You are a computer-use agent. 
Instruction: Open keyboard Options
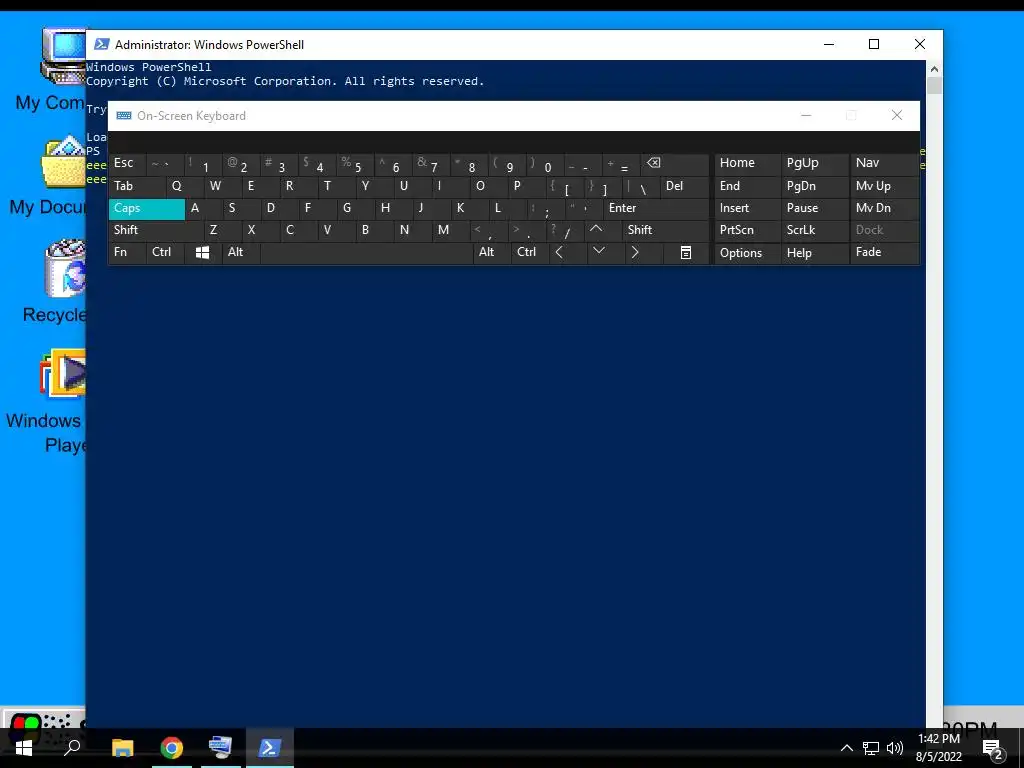point(748,253)
